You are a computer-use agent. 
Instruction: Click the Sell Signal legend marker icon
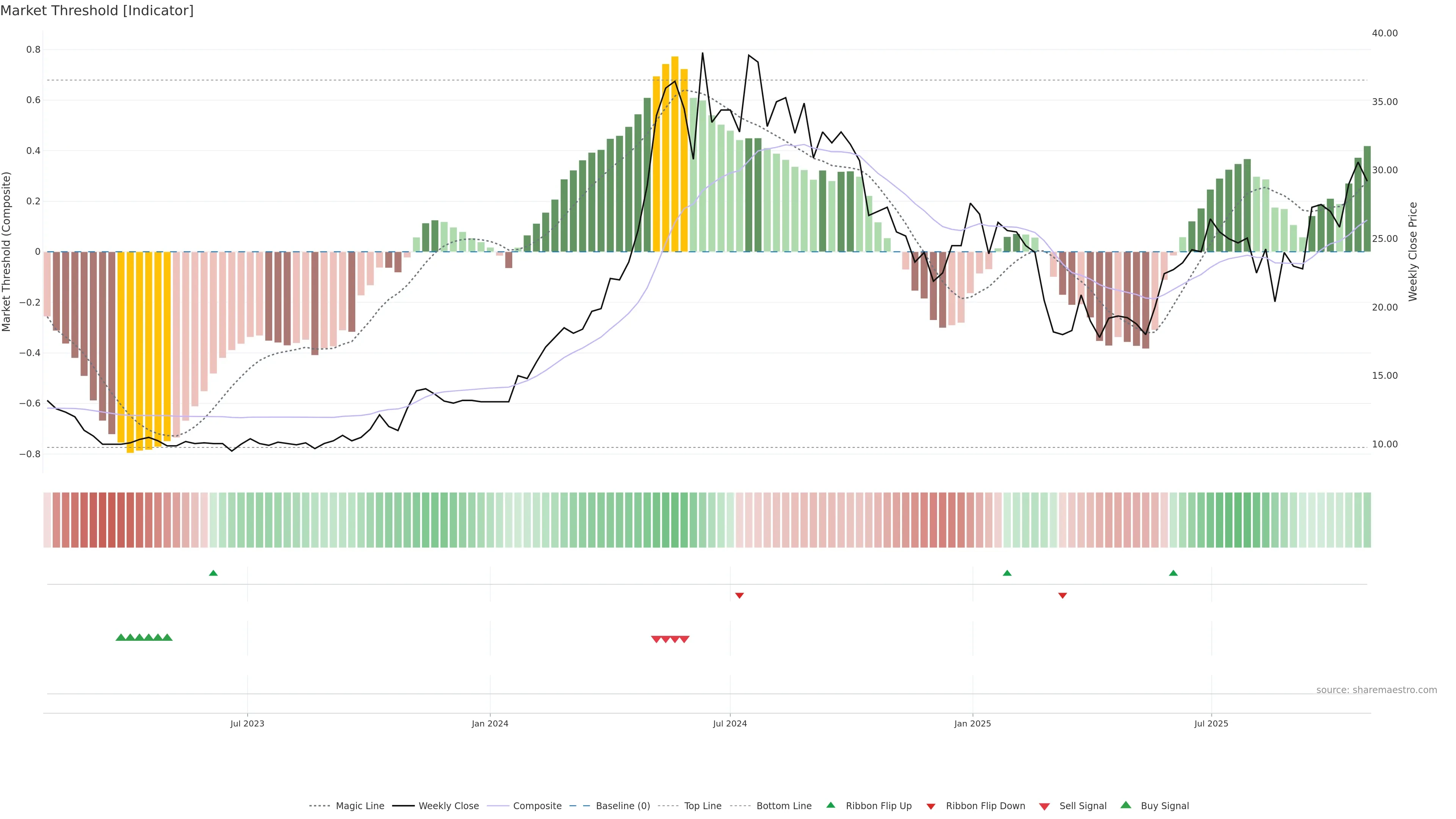tap(1044, 806)
